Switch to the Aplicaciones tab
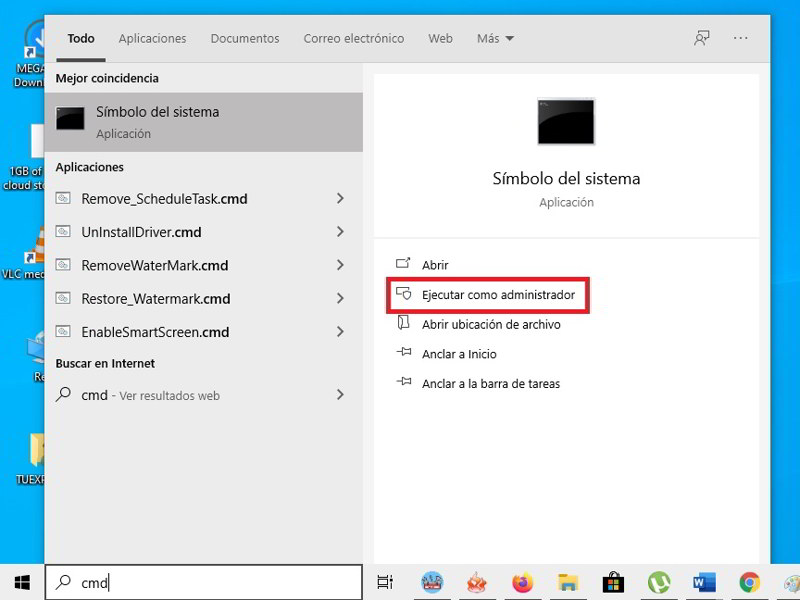Screen dimensions: 800x600 tap(152, 38)
